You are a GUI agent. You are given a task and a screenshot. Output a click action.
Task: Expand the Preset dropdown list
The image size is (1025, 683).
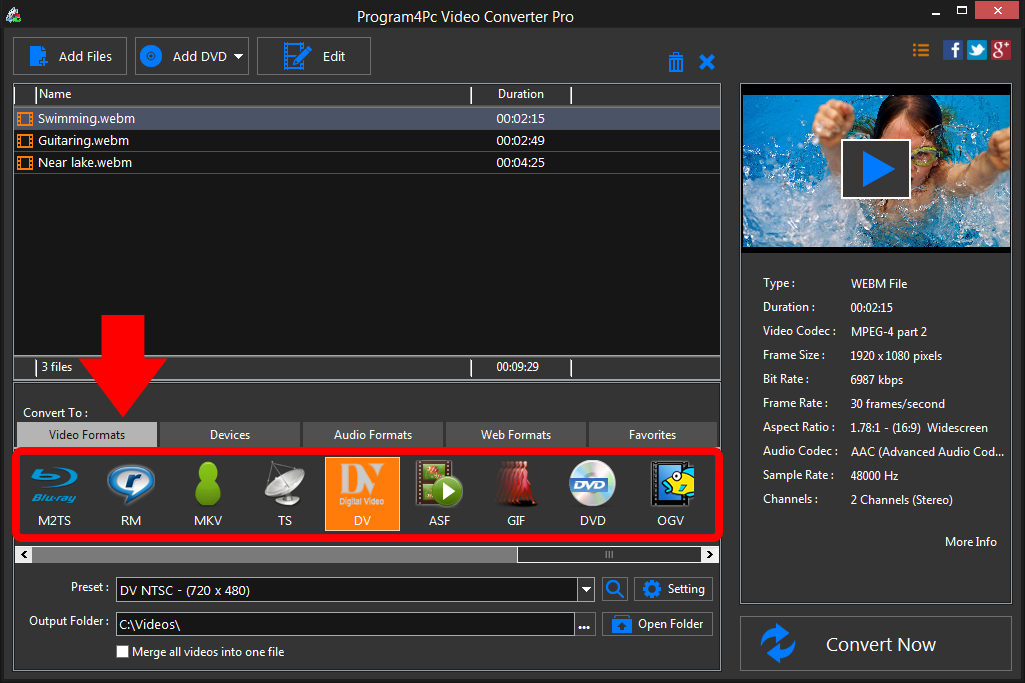(586, 589)
